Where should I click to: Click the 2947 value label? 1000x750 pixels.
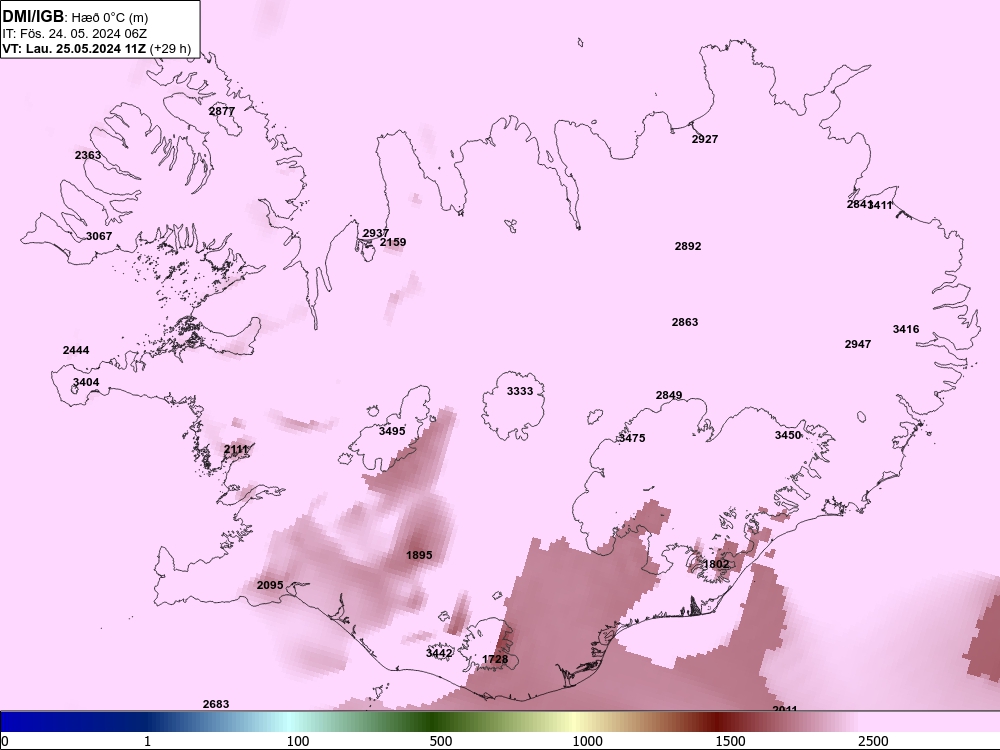coord(858,344)
